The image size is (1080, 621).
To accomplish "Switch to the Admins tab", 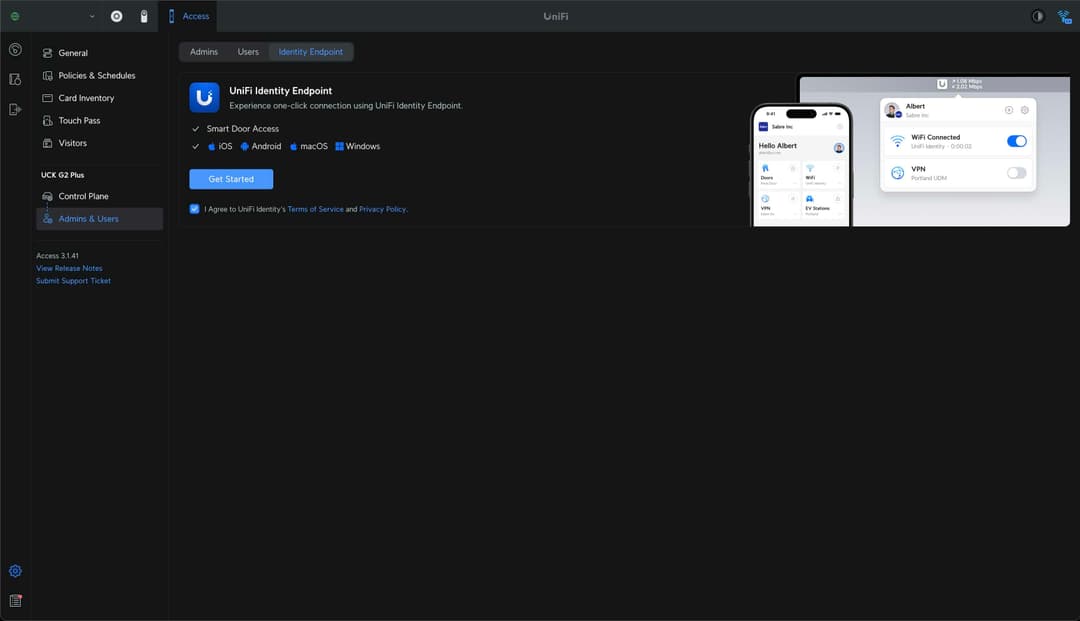I will pos(204,52).
